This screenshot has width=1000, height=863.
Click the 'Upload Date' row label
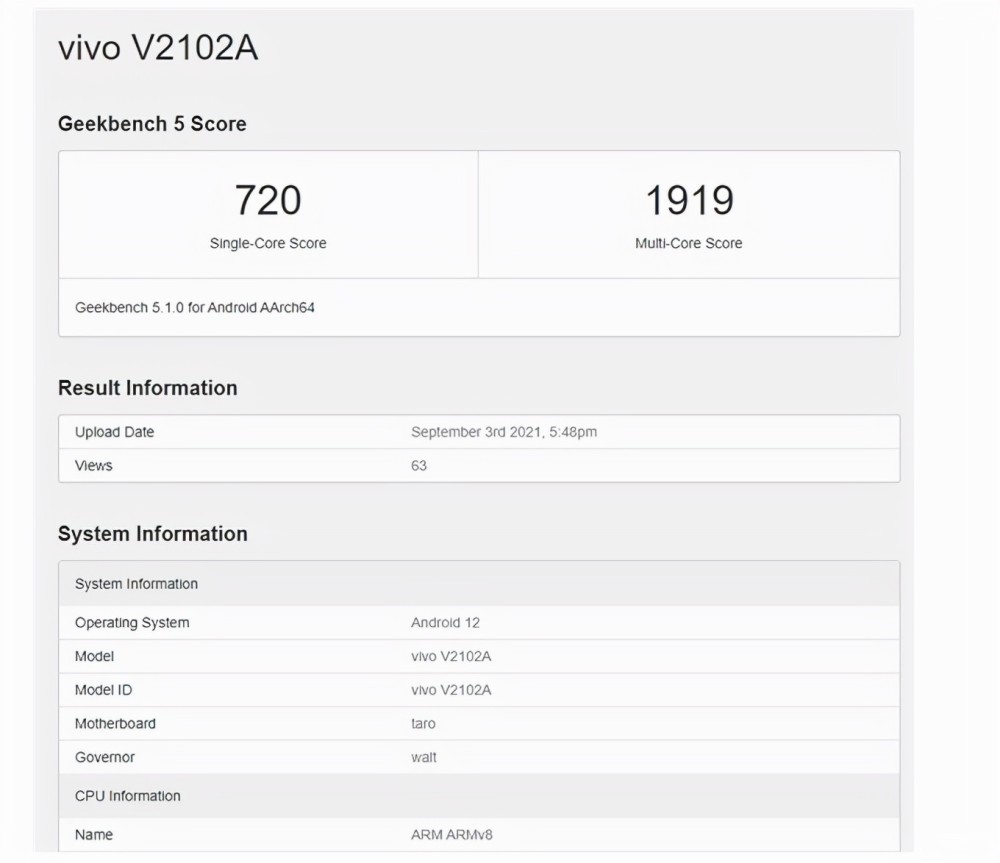(114, 432)
